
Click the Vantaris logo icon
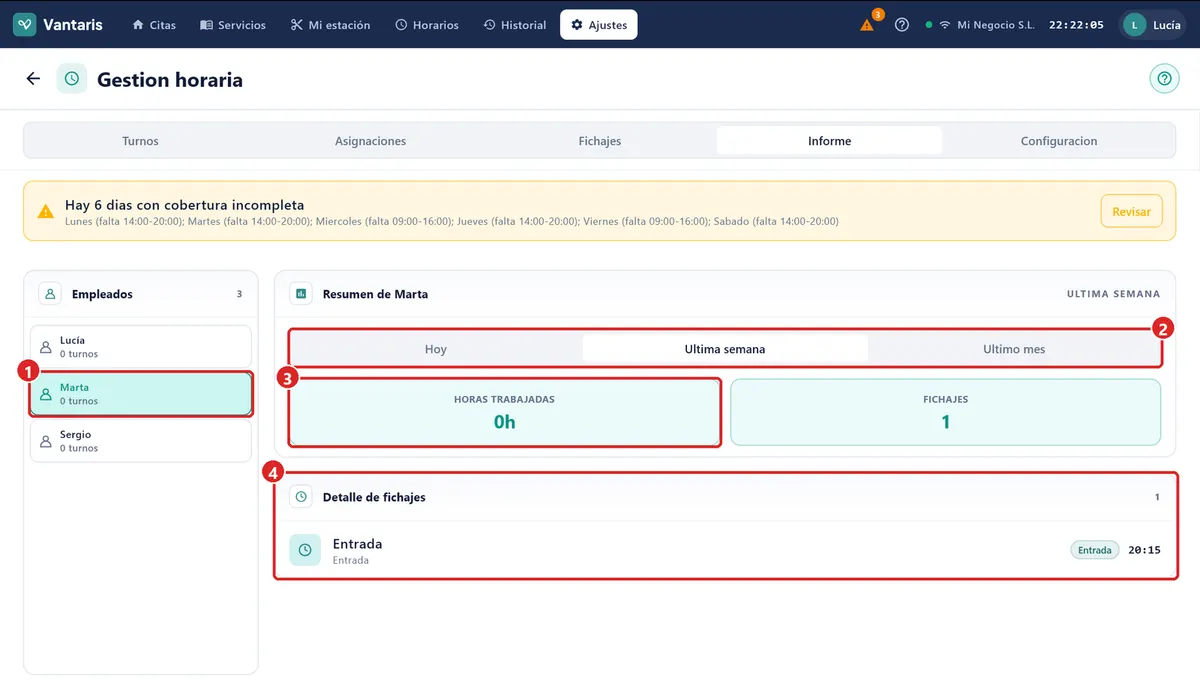25,25
